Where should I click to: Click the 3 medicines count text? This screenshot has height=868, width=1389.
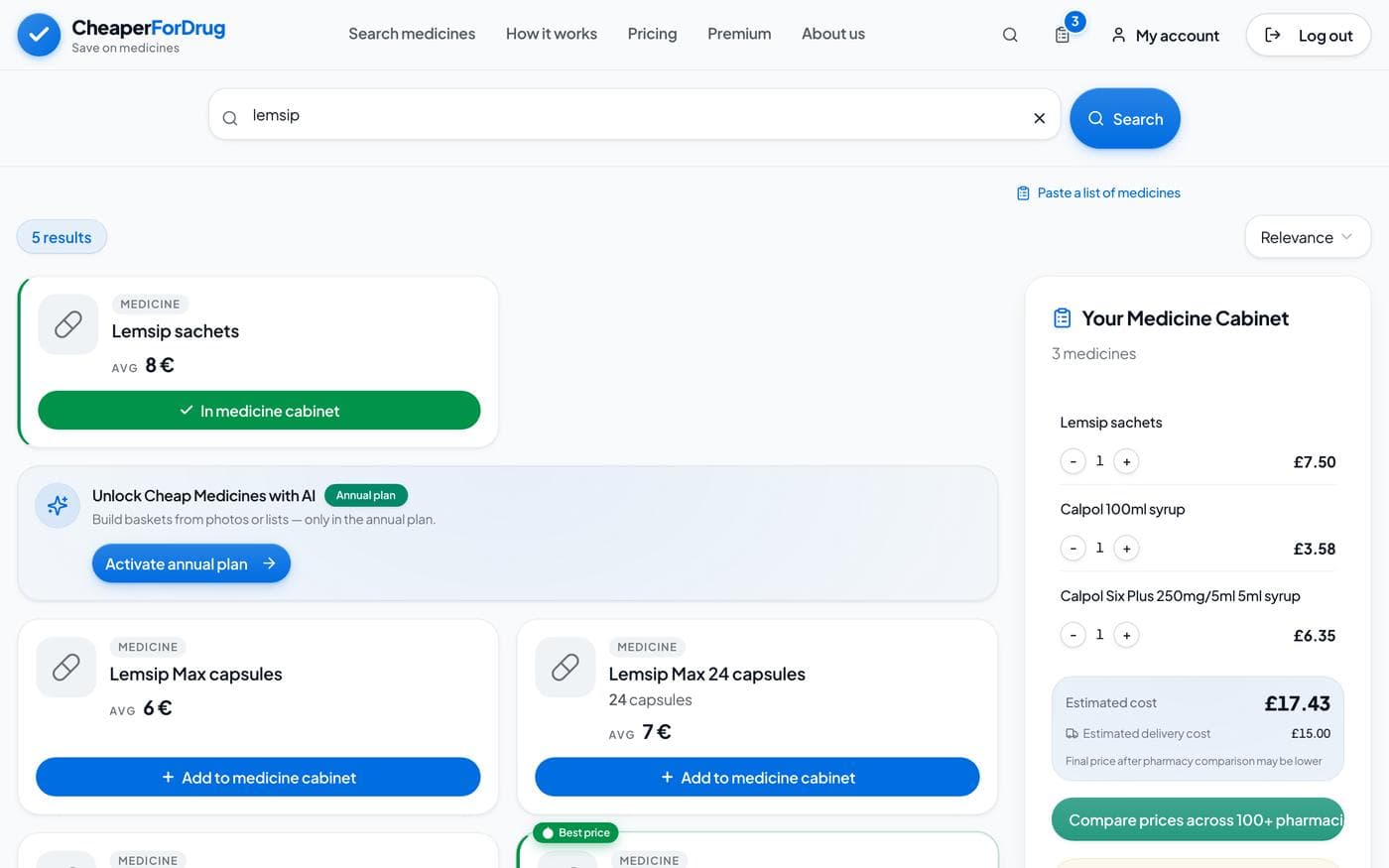pos(1093,353)
